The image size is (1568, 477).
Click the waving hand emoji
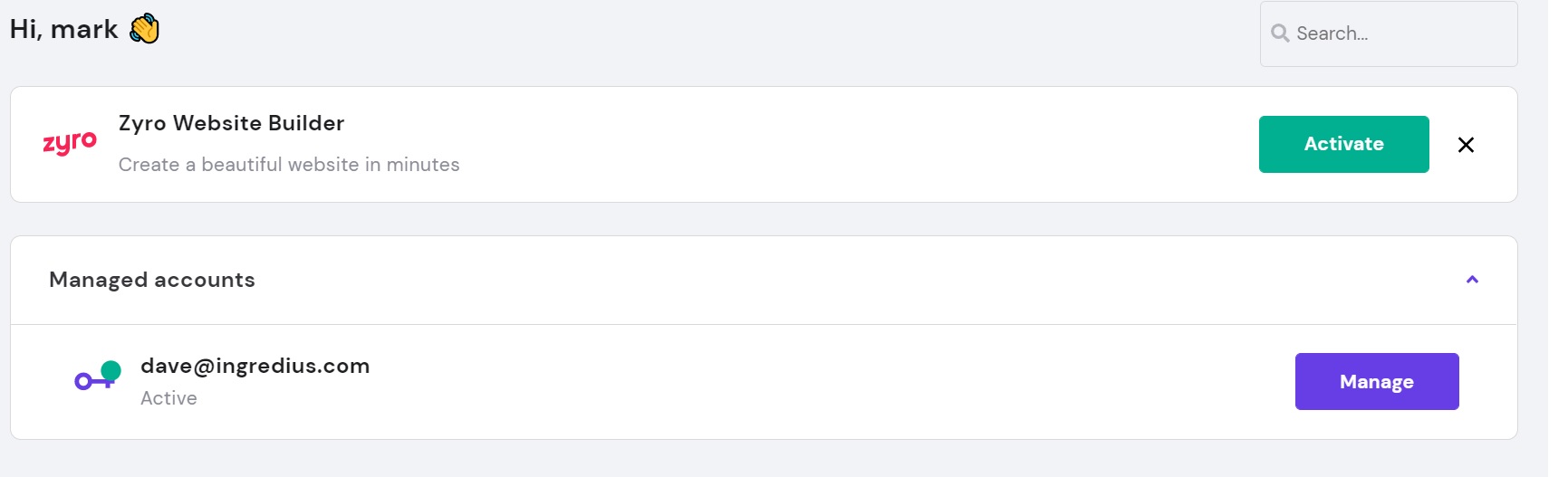point(144,29)
